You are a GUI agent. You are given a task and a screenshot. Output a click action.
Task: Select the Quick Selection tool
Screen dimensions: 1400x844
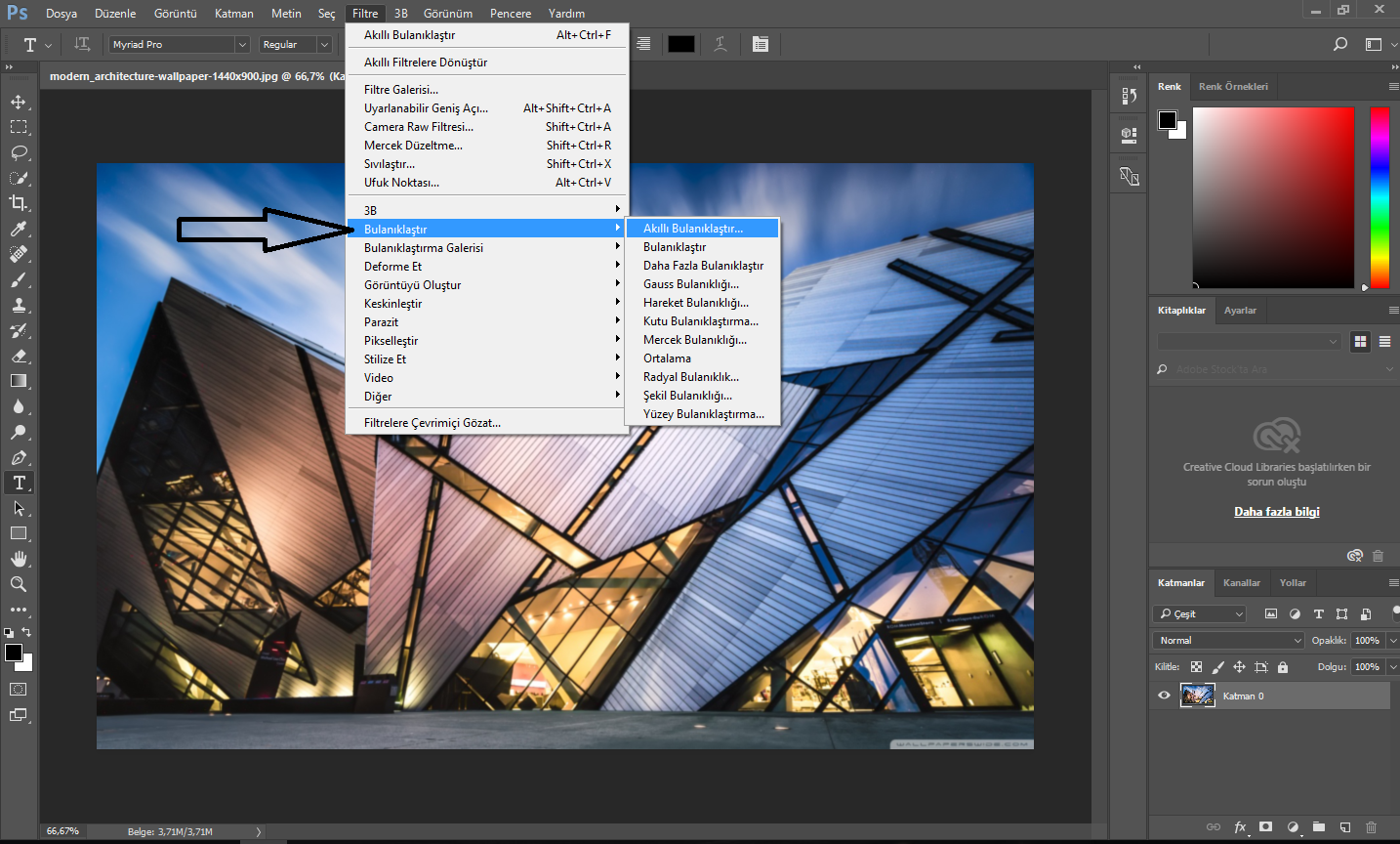click(x=19, y=178)
